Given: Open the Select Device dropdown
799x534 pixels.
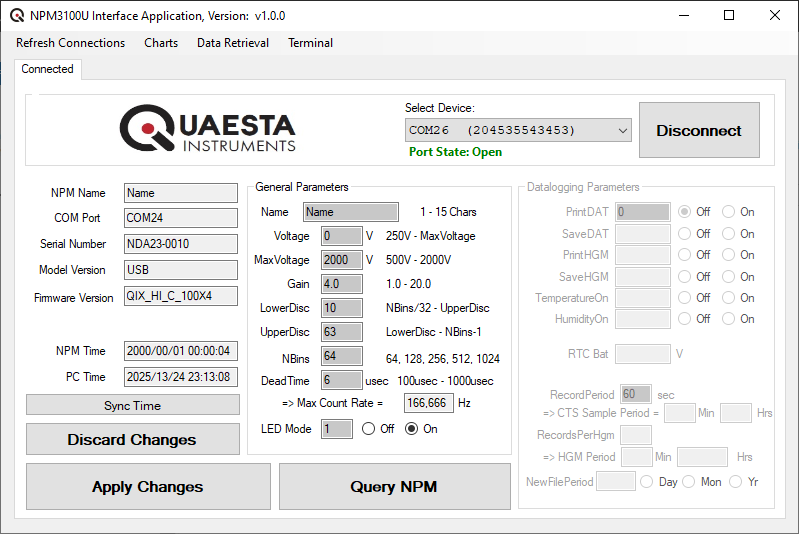Looking at the screenshot, I should [x=518, y=130].
